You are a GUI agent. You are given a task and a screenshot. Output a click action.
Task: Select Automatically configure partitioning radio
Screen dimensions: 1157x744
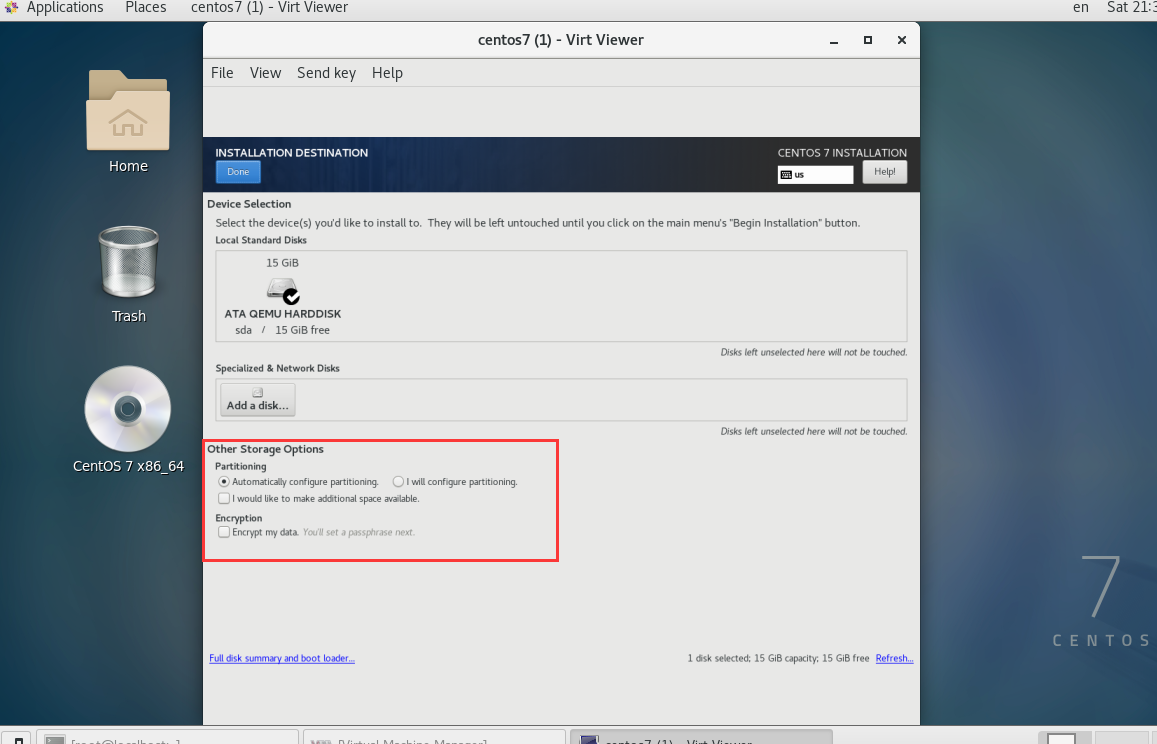[x=224, y=481]
